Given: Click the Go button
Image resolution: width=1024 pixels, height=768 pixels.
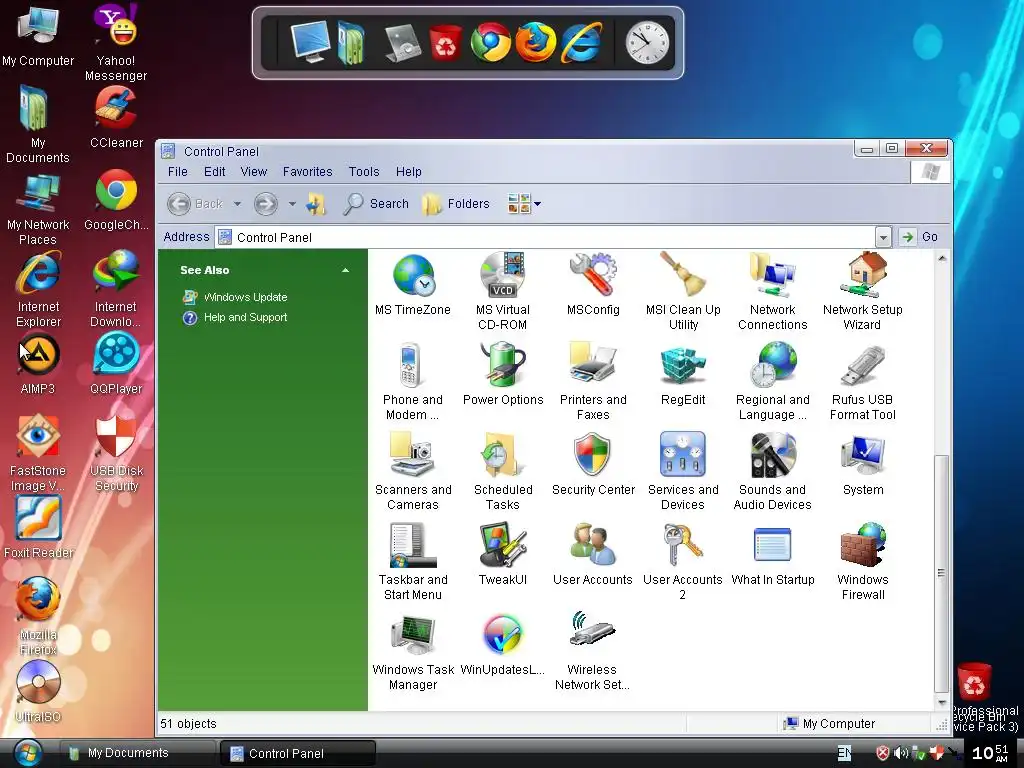Looking at the screenshot, I should coord(920,237).
